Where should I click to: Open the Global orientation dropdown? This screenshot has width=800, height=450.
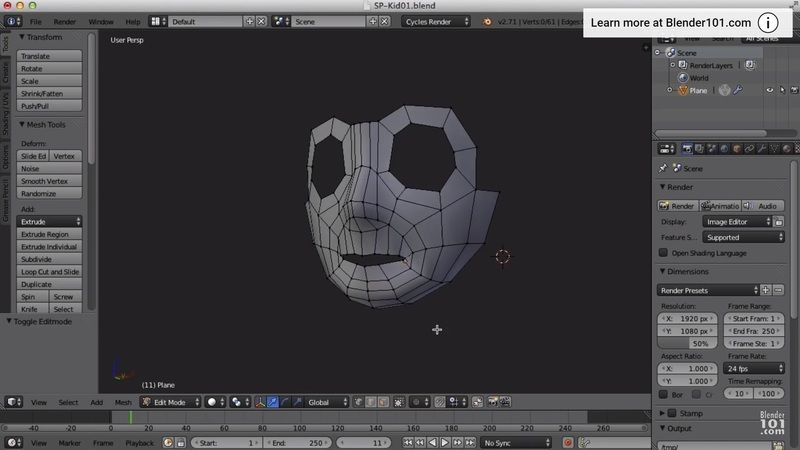click(x=327, y=402)
